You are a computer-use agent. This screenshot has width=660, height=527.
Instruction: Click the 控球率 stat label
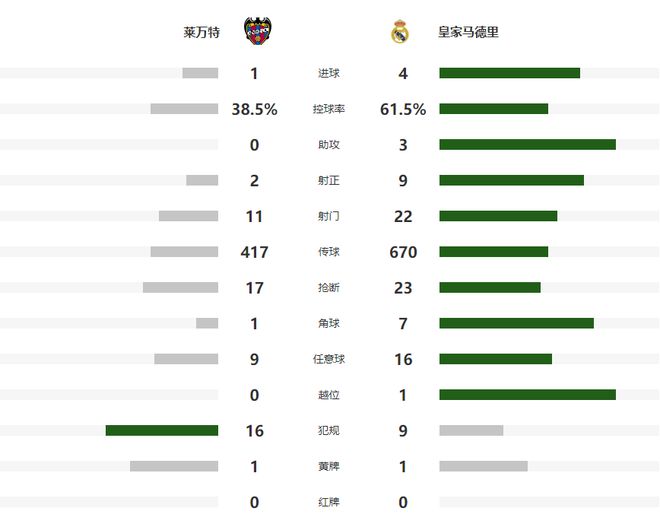pos(329,109)
